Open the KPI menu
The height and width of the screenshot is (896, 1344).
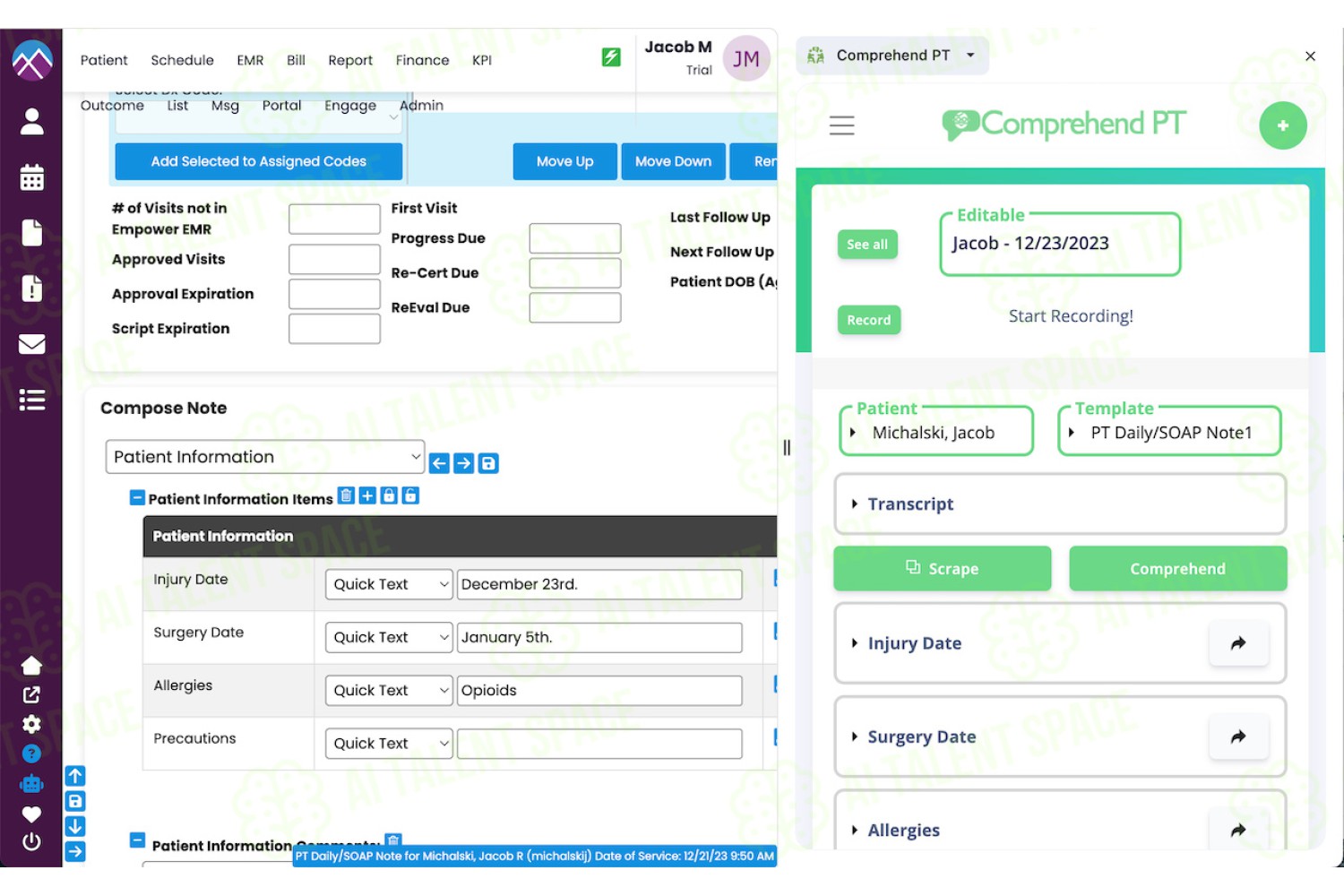pos(482,60)
